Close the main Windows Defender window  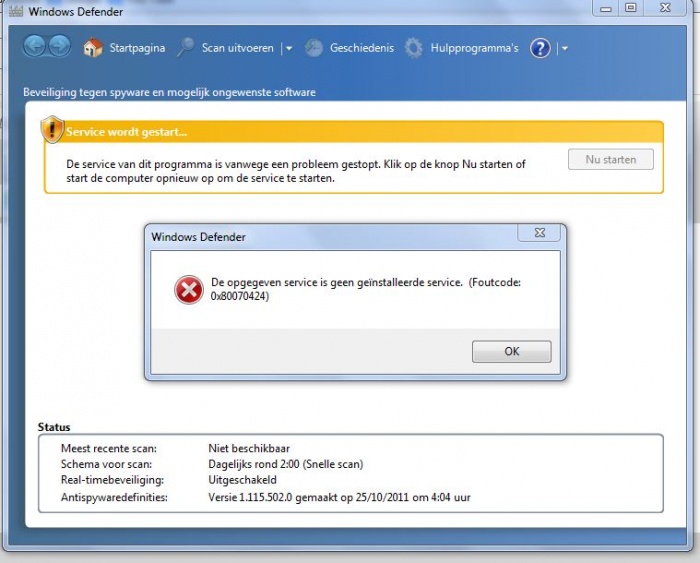point(665,8)
